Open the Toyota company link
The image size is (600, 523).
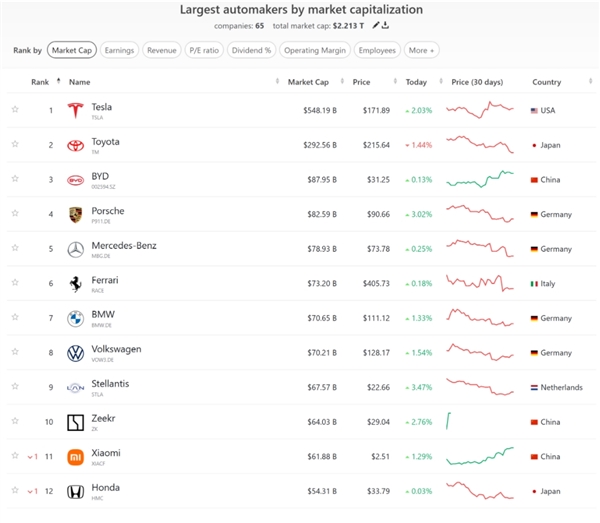tap(105, 141)
